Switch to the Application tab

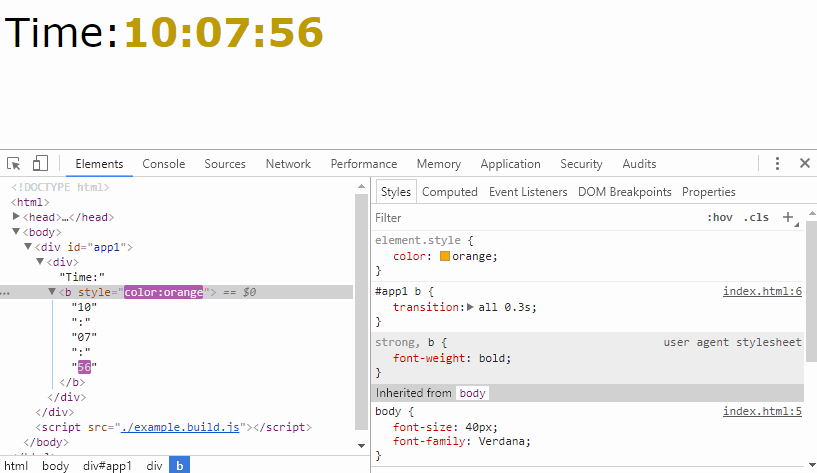click(510, 164)
